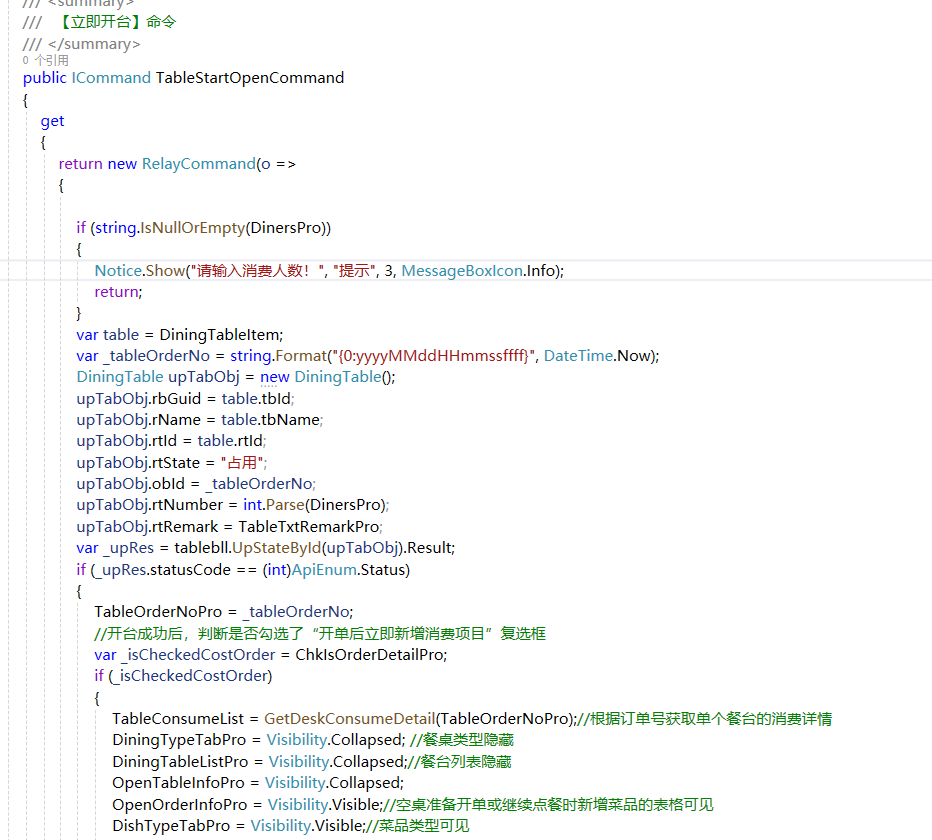Click RelayCommand in the return statement

199,164
